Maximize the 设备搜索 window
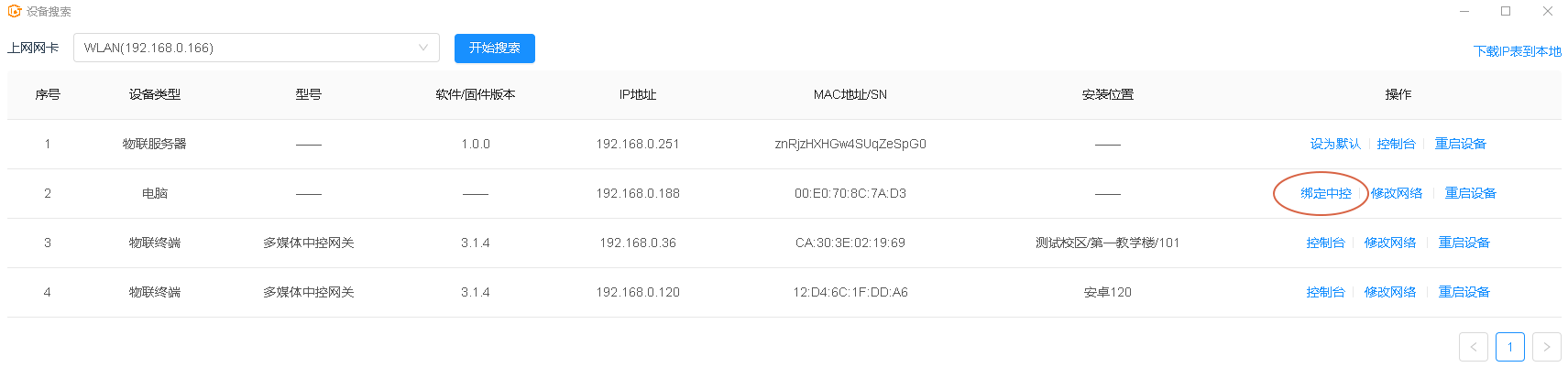 [1506, 11]
